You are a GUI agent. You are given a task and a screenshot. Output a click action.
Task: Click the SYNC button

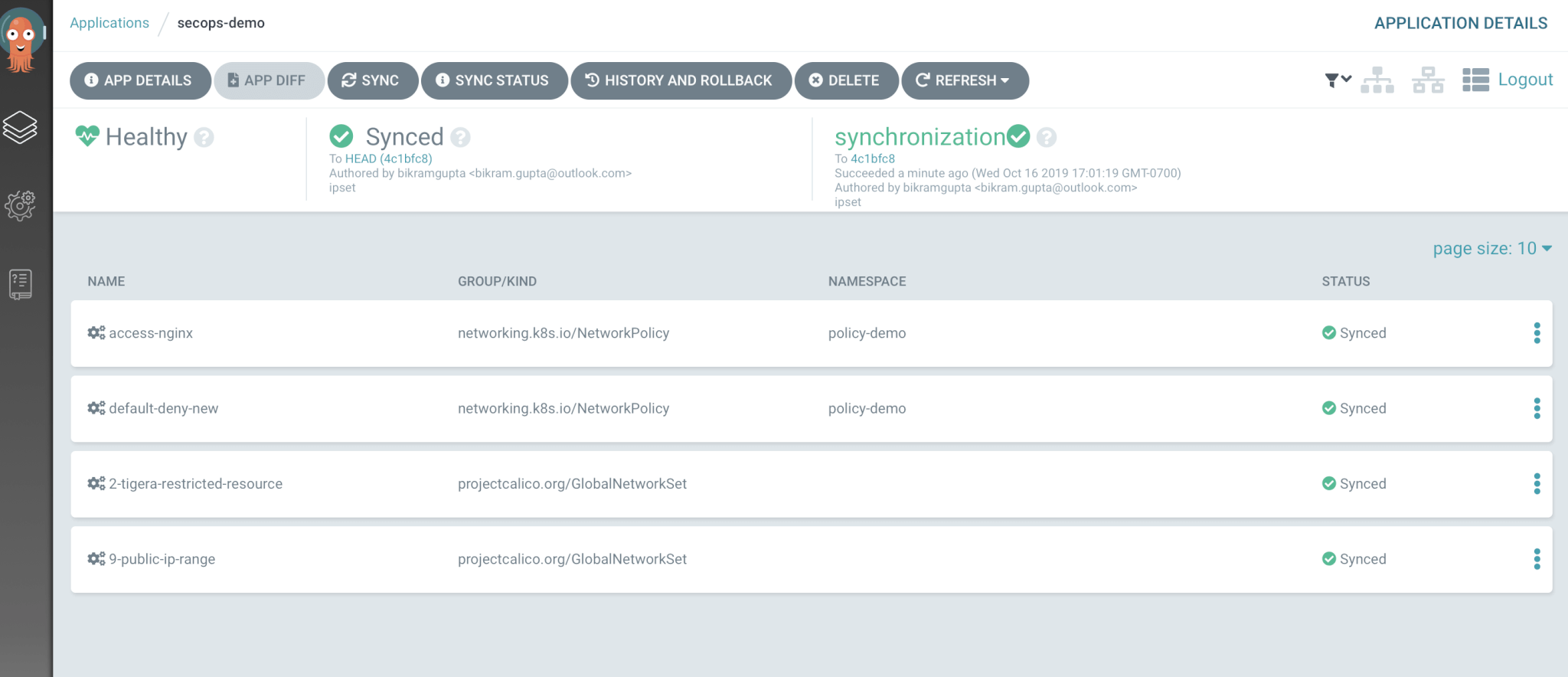[x=373, y=80]
